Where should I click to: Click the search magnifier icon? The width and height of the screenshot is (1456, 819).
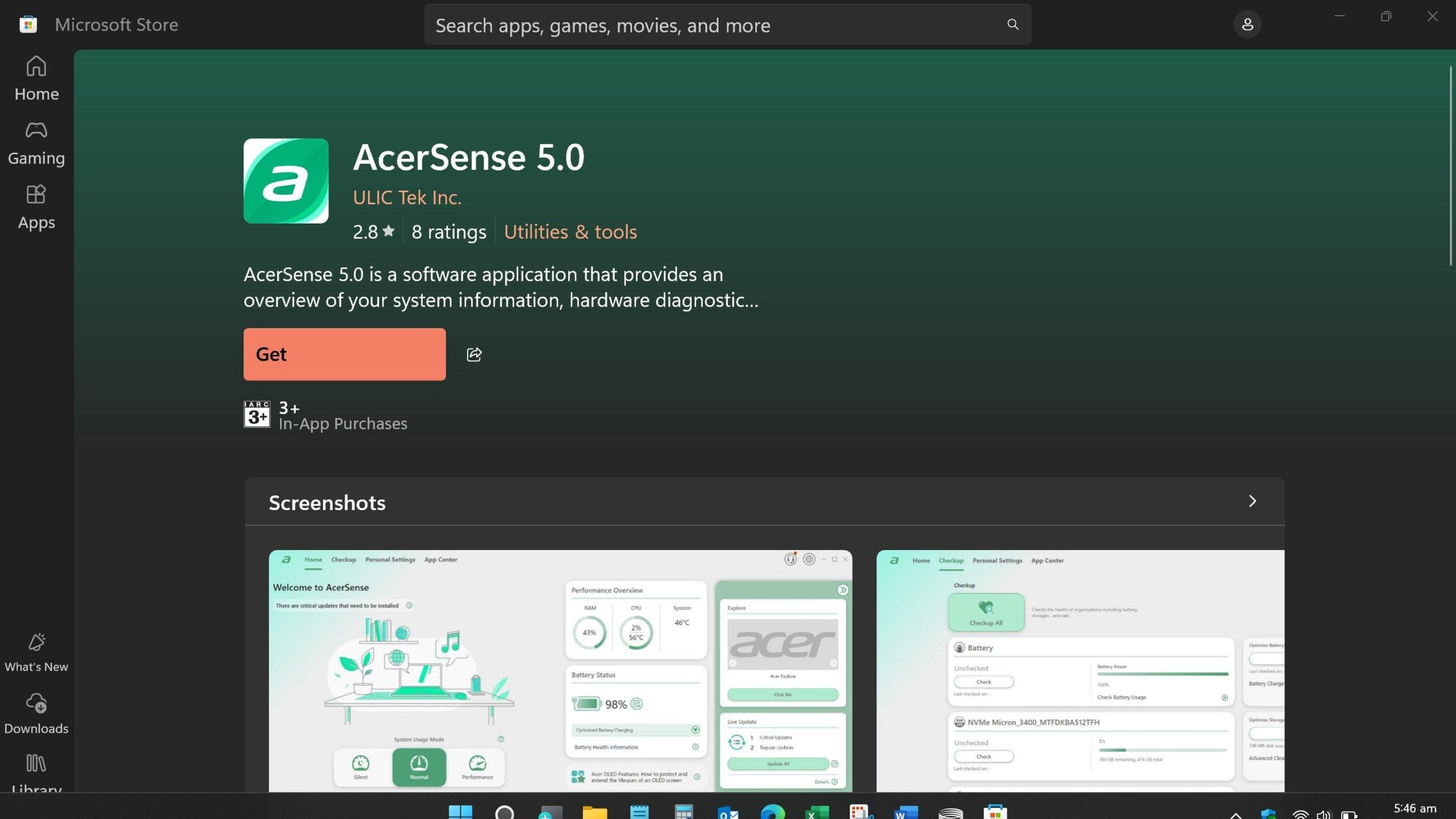tap(1013, 24)
